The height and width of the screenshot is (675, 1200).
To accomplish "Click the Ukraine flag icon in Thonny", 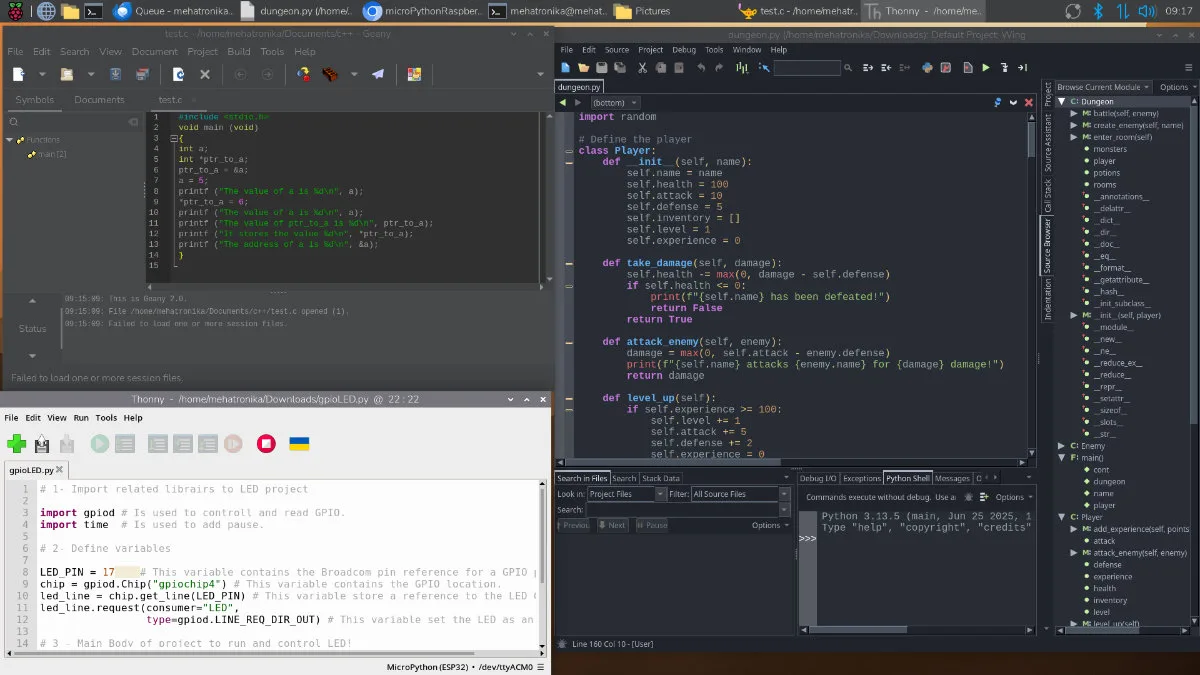I will pos(298,443).
